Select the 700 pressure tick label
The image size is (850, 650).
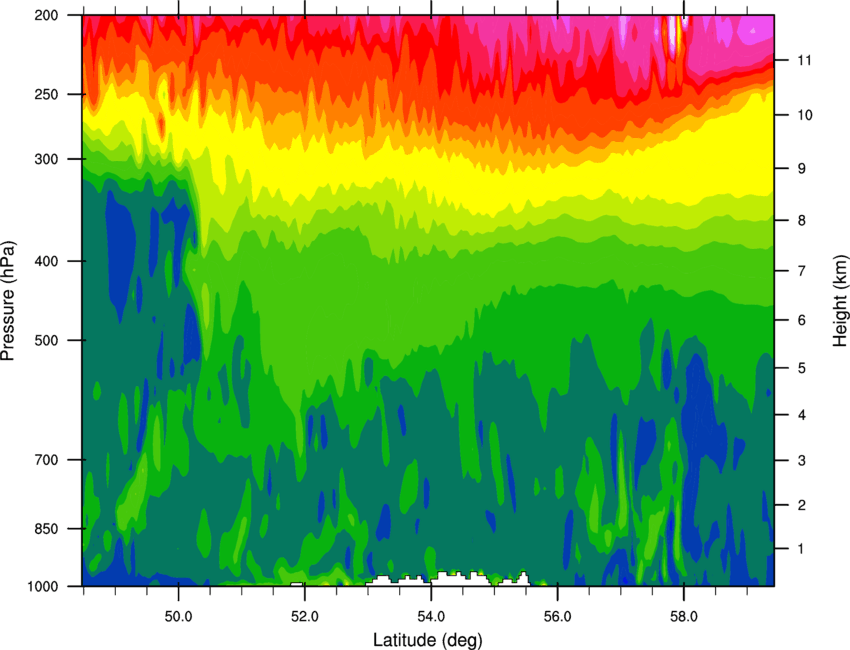coord(47,460)
